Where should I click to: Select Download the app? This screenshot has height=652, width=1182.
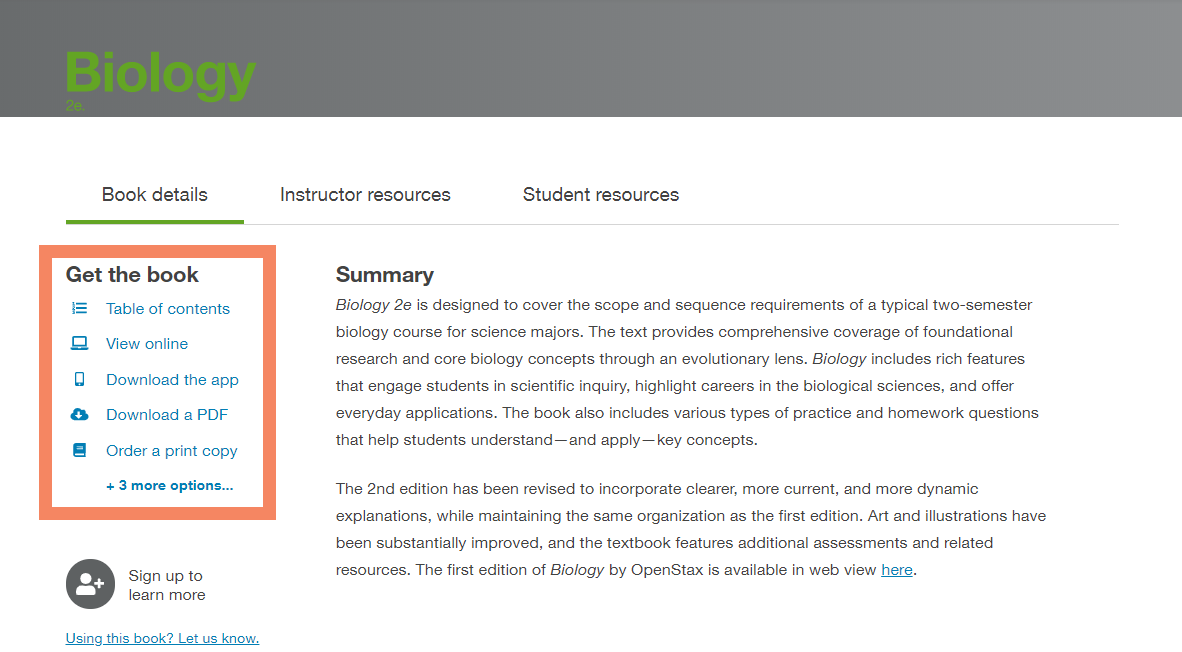172,379
